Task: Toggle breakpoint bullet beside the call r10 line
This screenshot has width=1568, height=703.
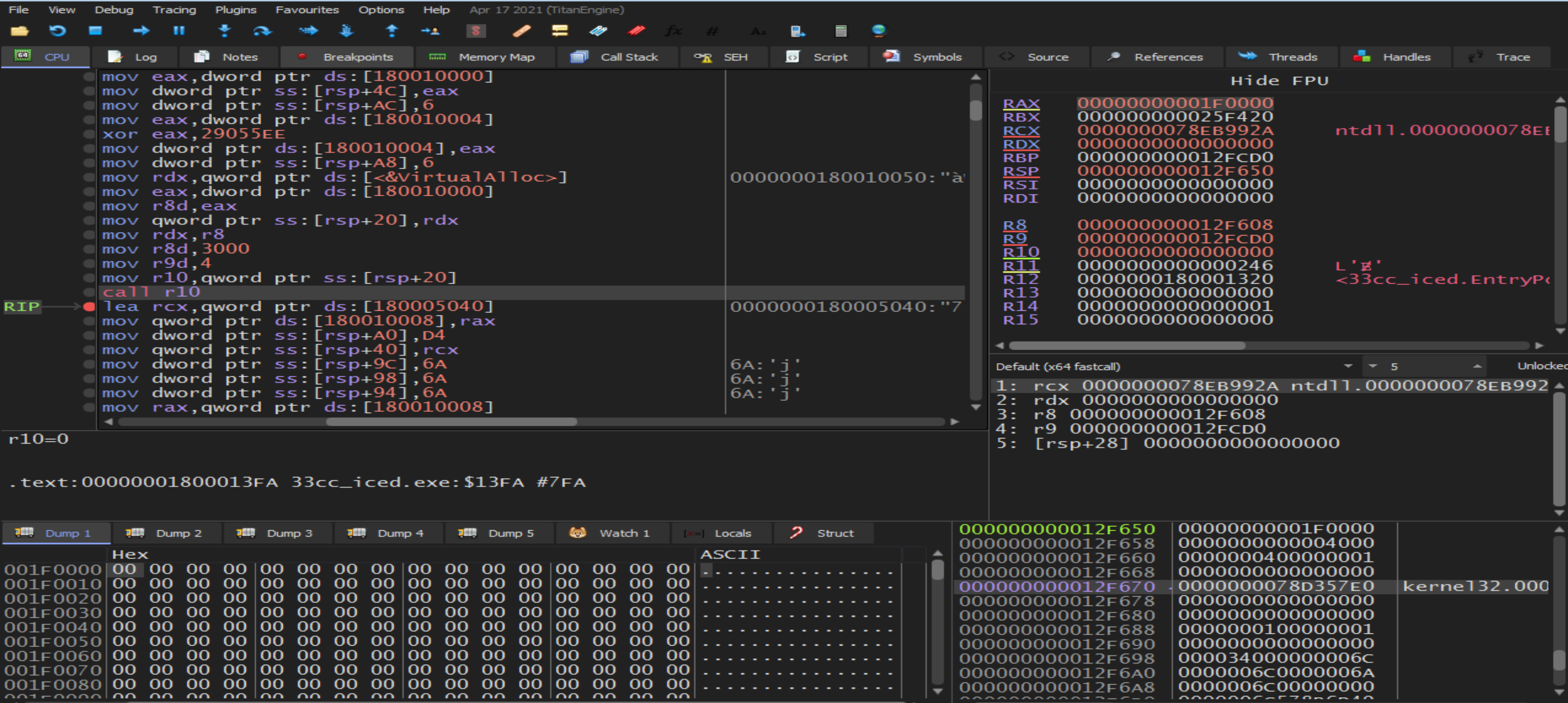Action: click(89, 292)
